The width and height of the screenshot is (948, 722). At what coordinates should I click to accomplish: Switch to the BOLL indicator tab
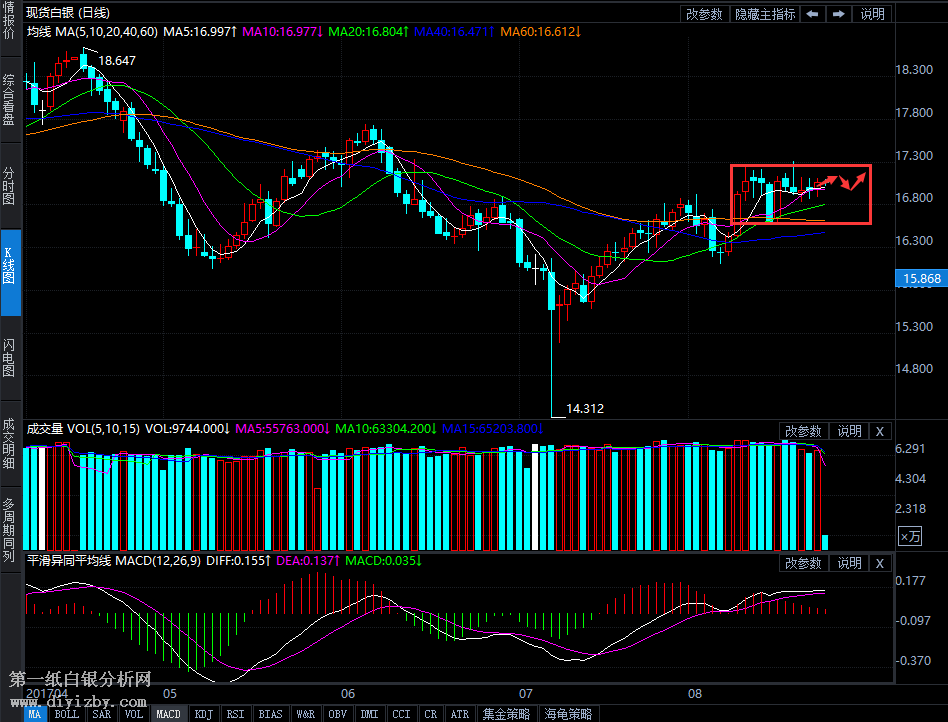pyautogui.click(x=66, y=714)
